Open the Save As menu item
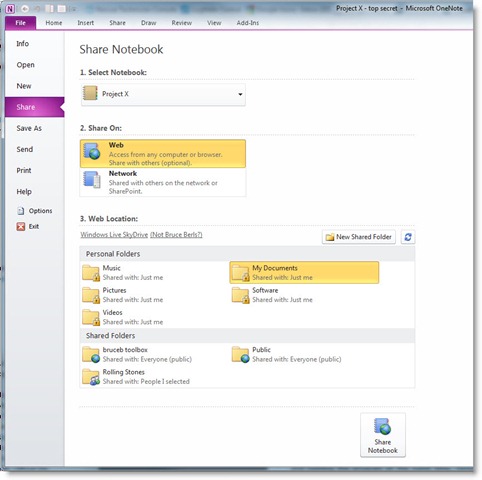 click(29, 128)
